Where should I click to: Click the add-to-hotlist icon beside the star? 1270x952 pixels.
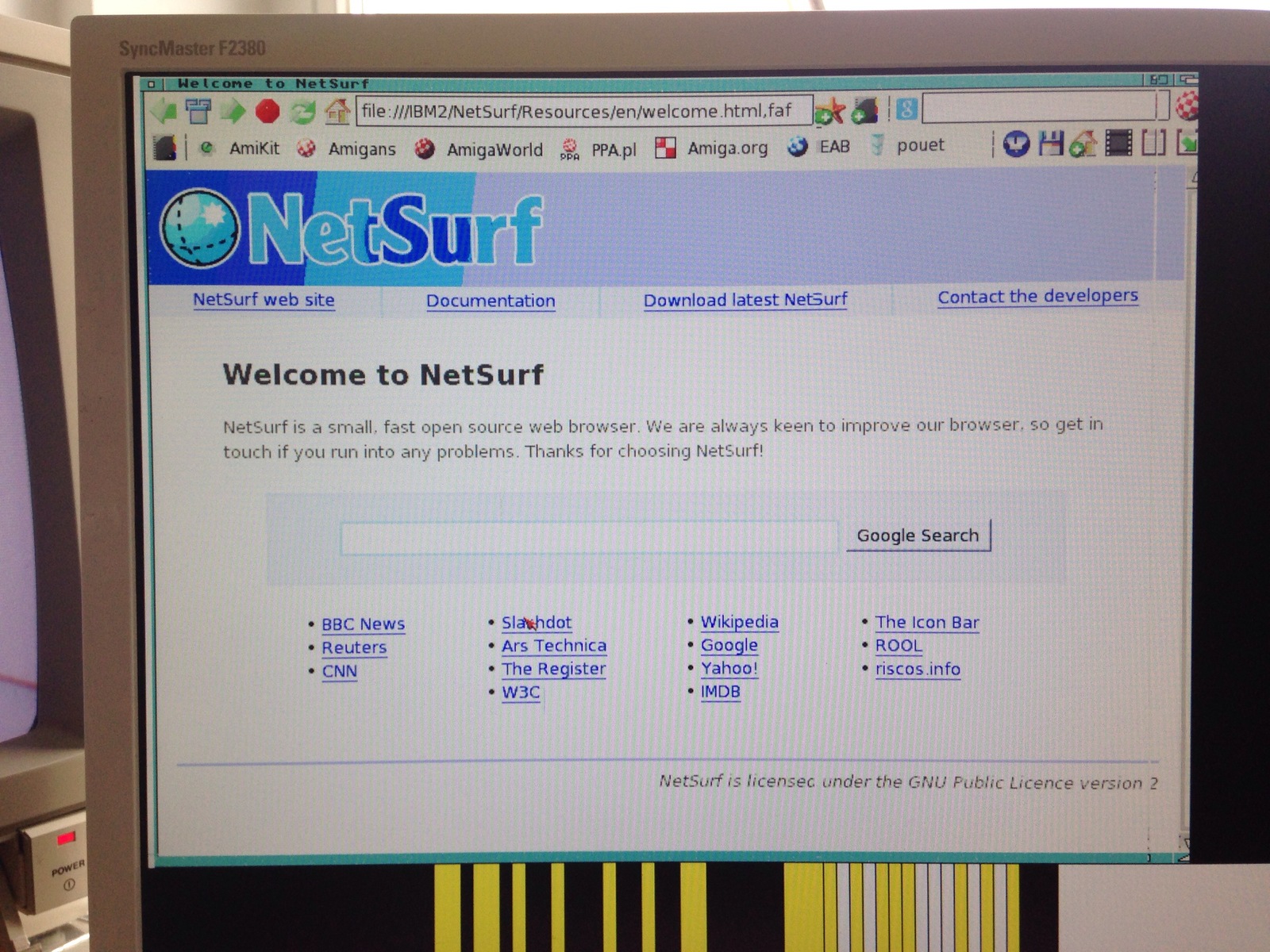pyautogui.click(x=865, y=111)
